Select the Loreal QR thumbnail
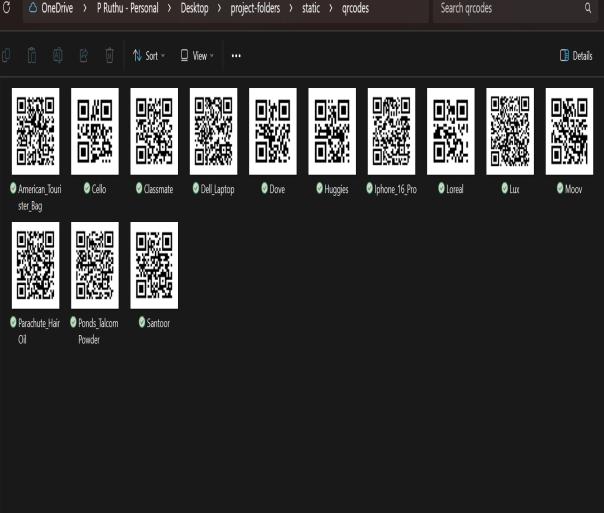The image size is (604, 513). [x=451, y=131]
